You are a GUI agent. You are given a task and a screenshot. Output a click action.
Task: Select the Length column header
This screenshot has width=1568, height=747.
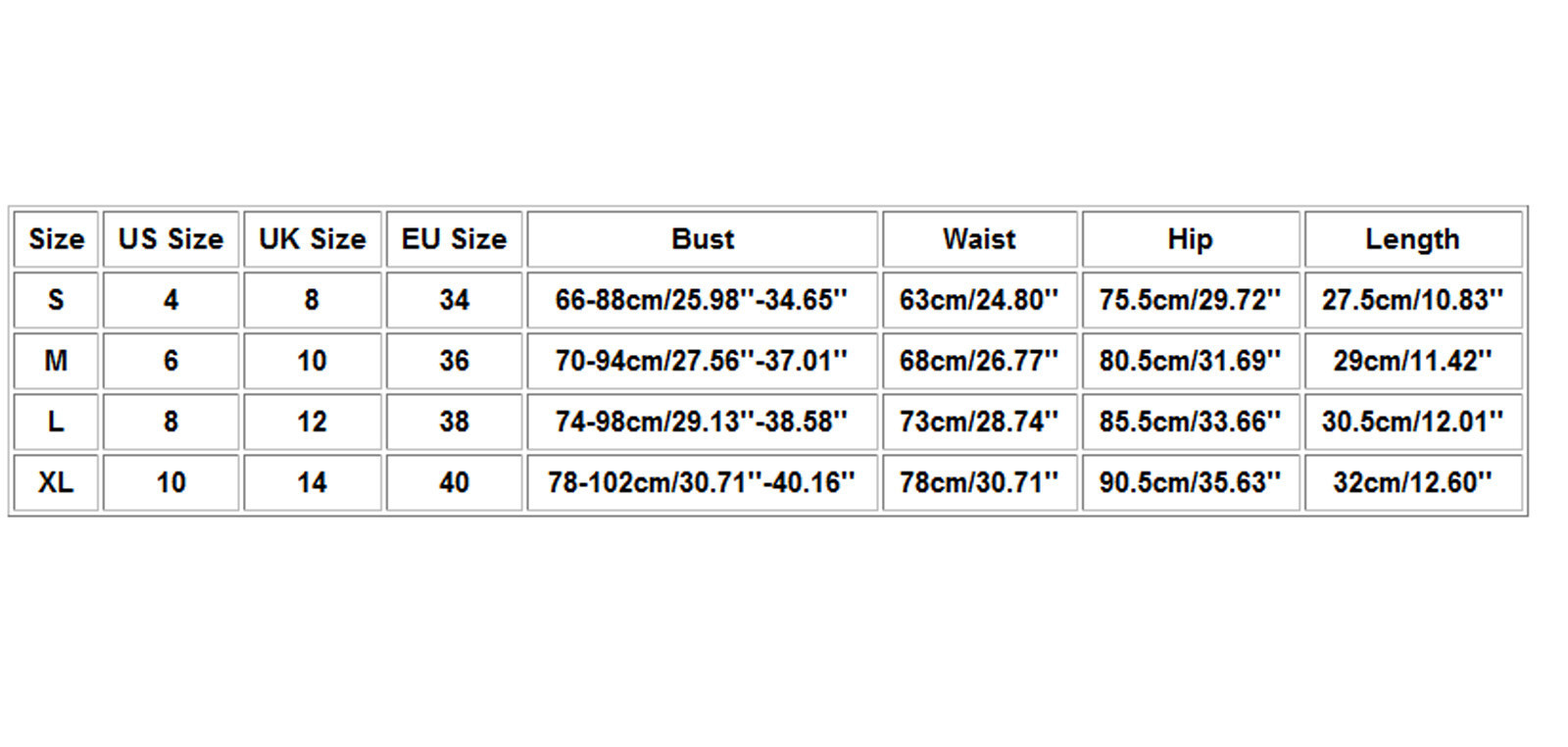pos(1412,239)
